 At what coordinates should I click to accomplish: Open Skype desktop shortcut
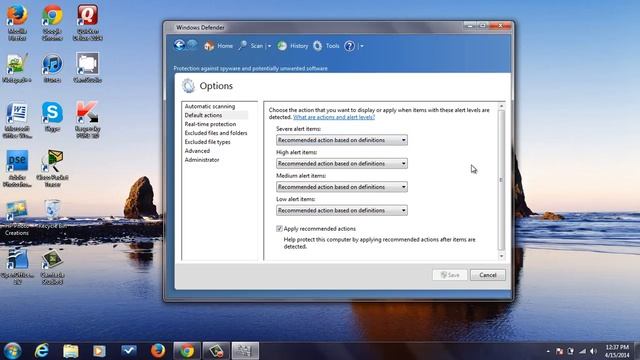[x=52, y=117]
